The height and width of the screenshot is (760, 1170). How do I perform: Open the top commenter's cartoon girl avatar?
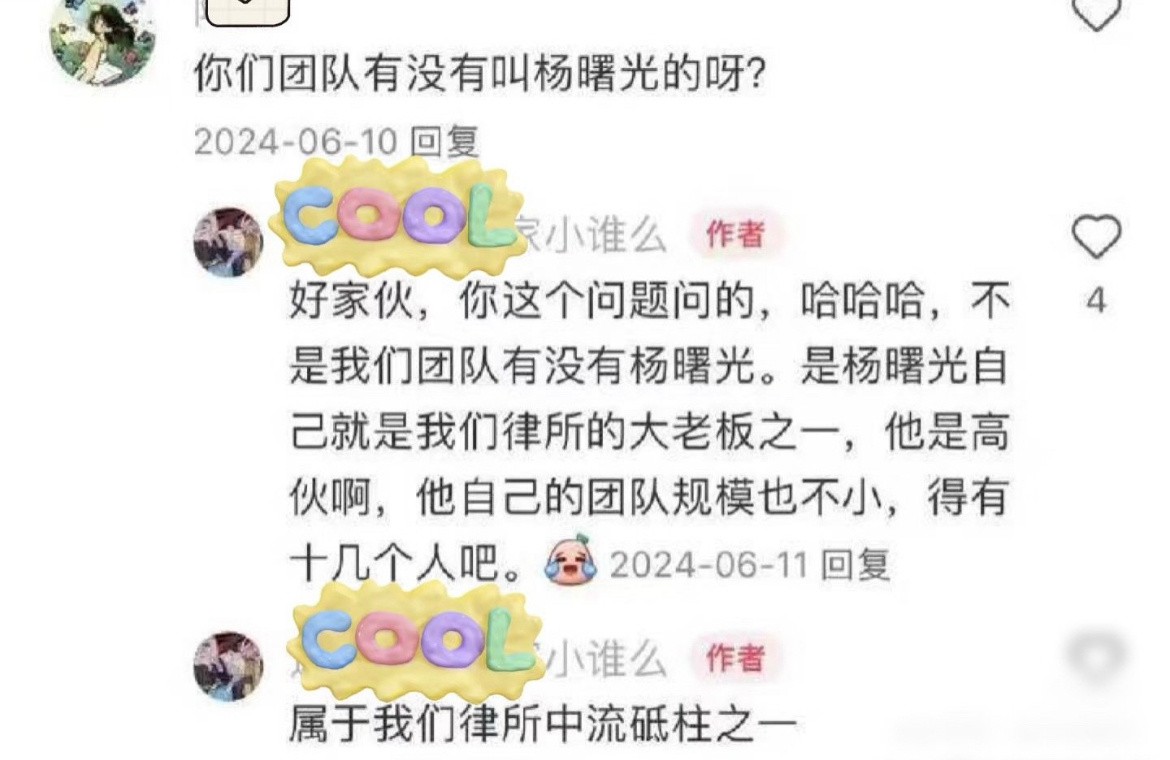[102, 41]
